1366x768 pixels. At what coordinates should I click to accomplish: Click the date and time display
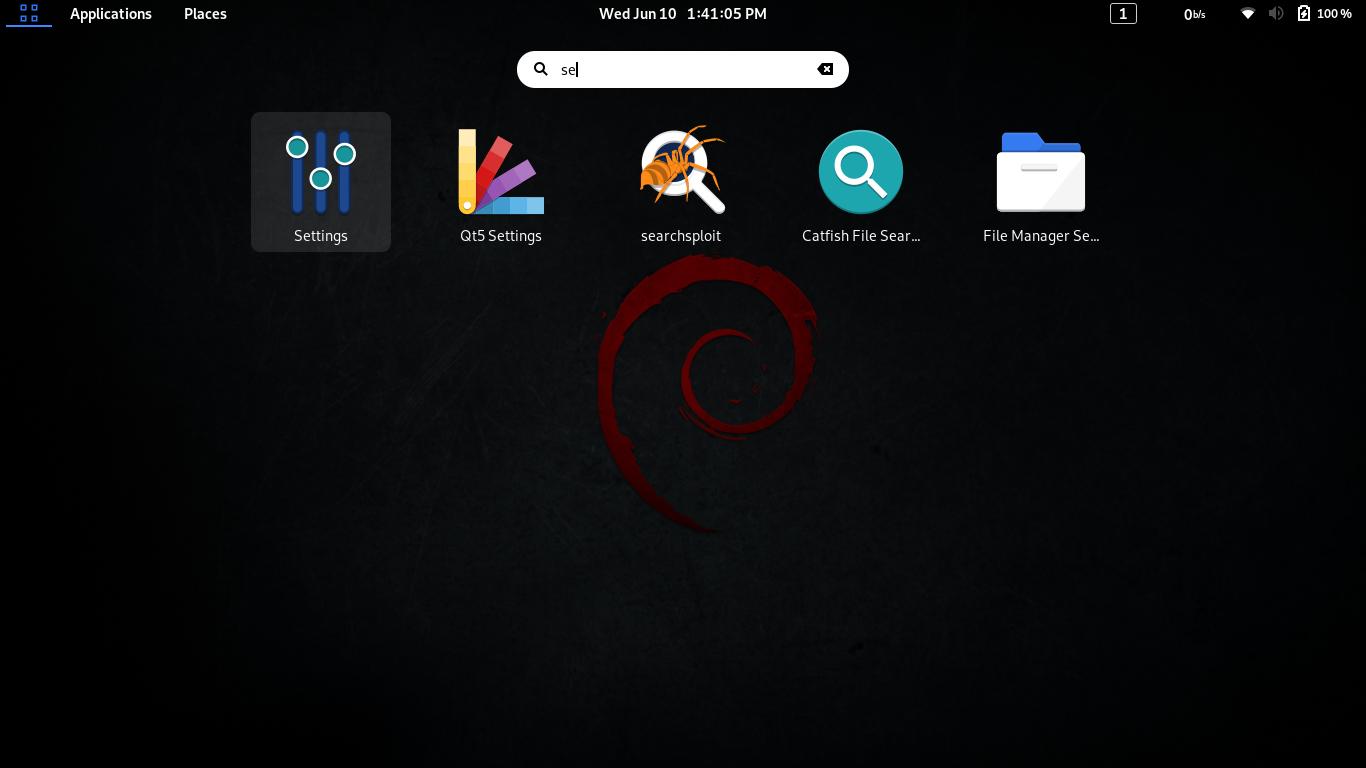(683, 13)
